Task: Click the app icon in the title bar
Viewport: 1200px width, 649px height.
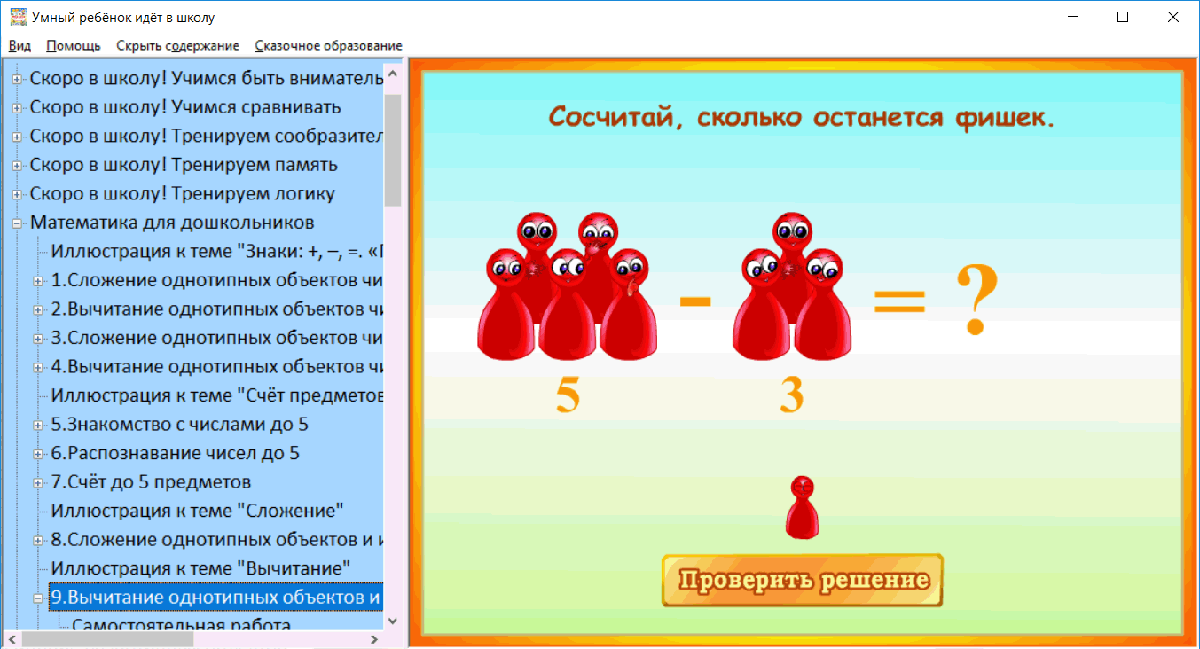Action: pyautogui.click(x=18, y=17)
